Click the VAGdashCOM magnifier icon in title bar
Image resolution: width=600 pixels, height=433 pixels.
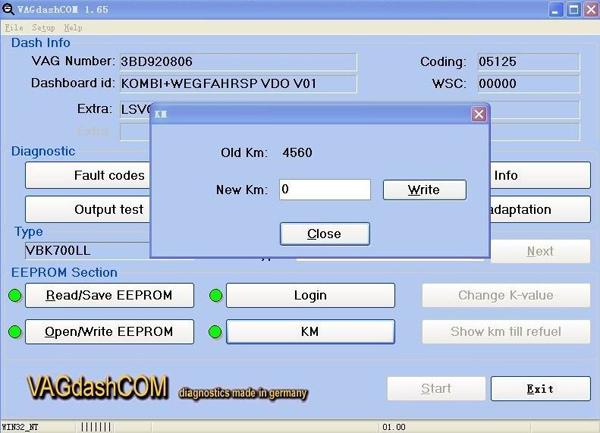[9, 9]
